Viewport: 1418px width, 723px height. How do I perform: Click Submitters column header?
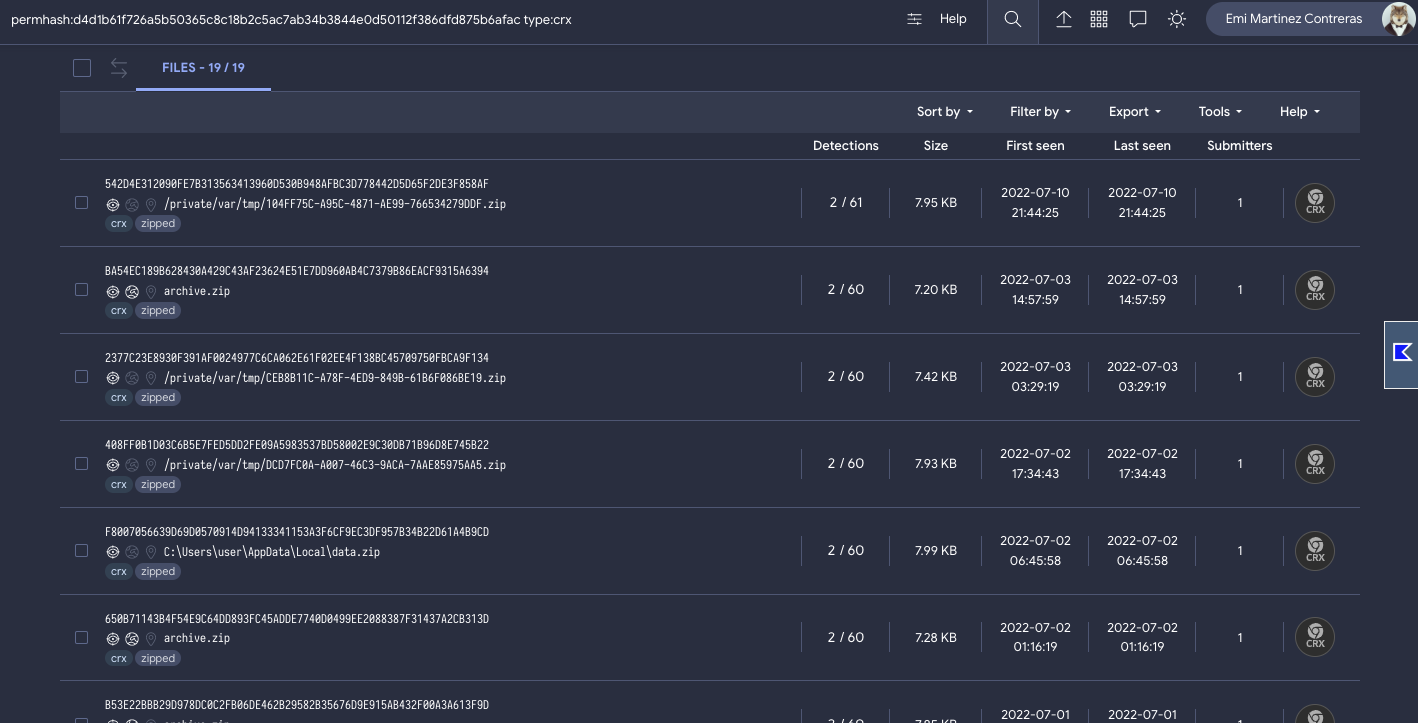[x=1240, y=146]
